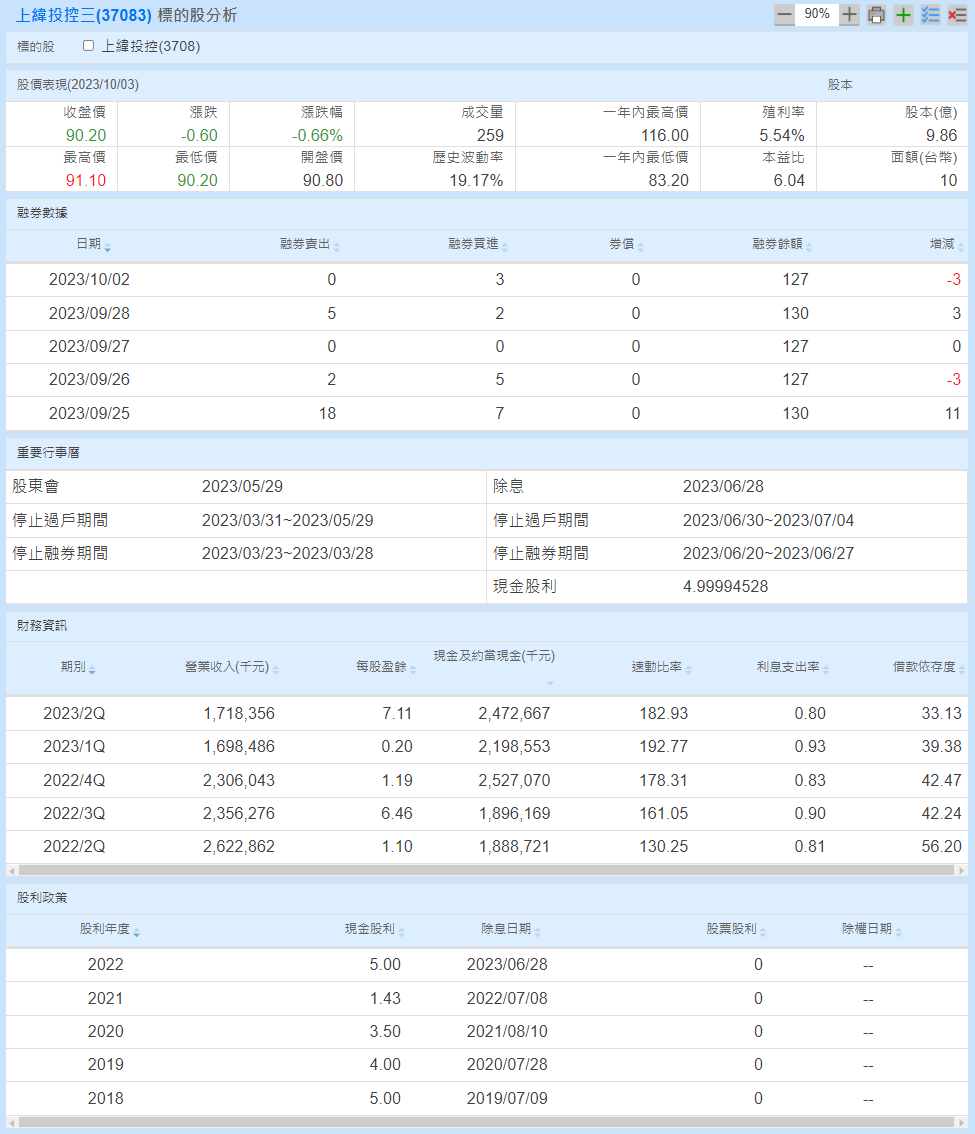Open the 上緯投控三(37083) title link
The image size is (975, 1134).
(x=84, y=16)
